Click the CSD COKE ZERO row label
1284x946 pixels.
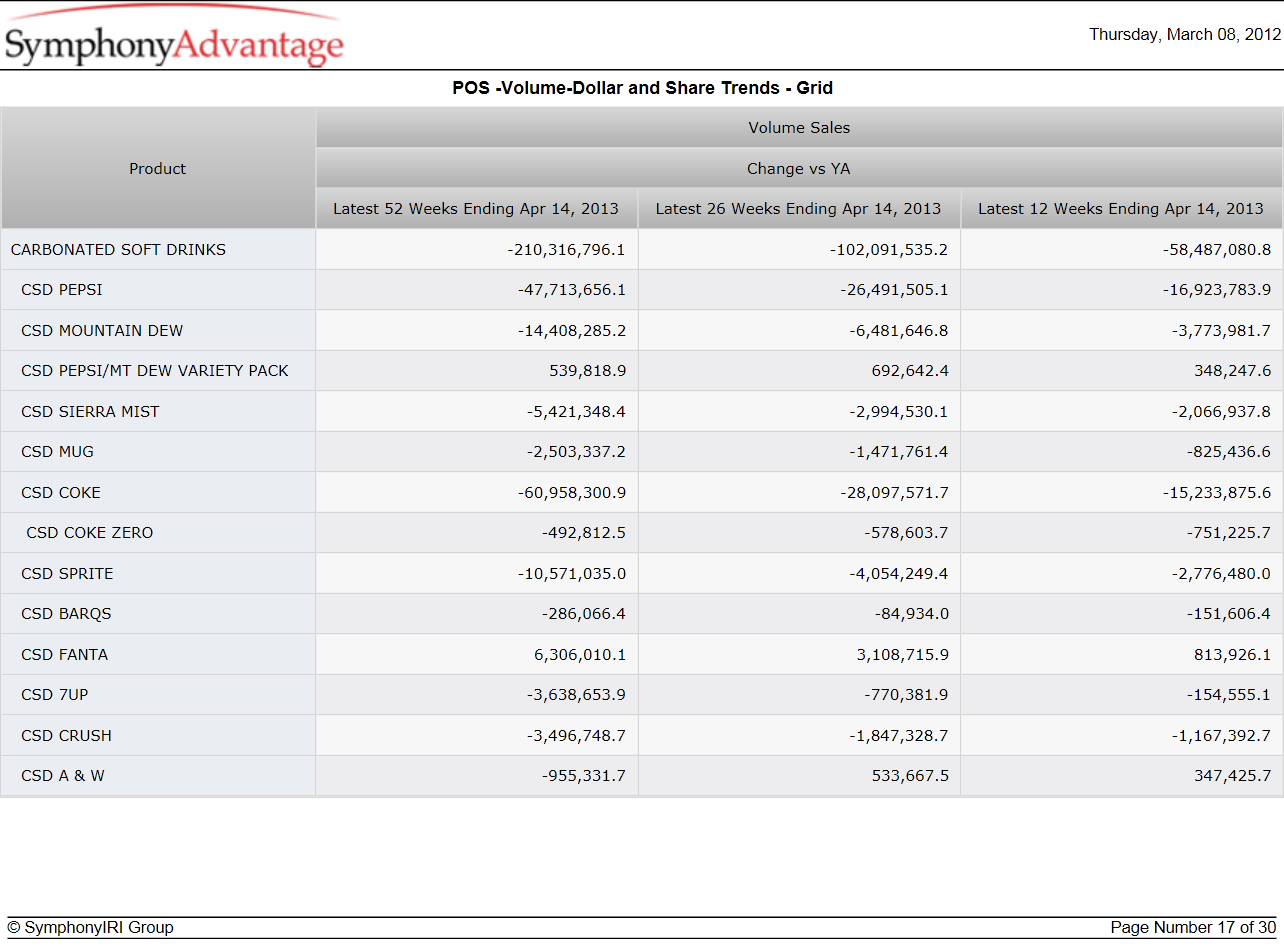(x=90, y=533)
